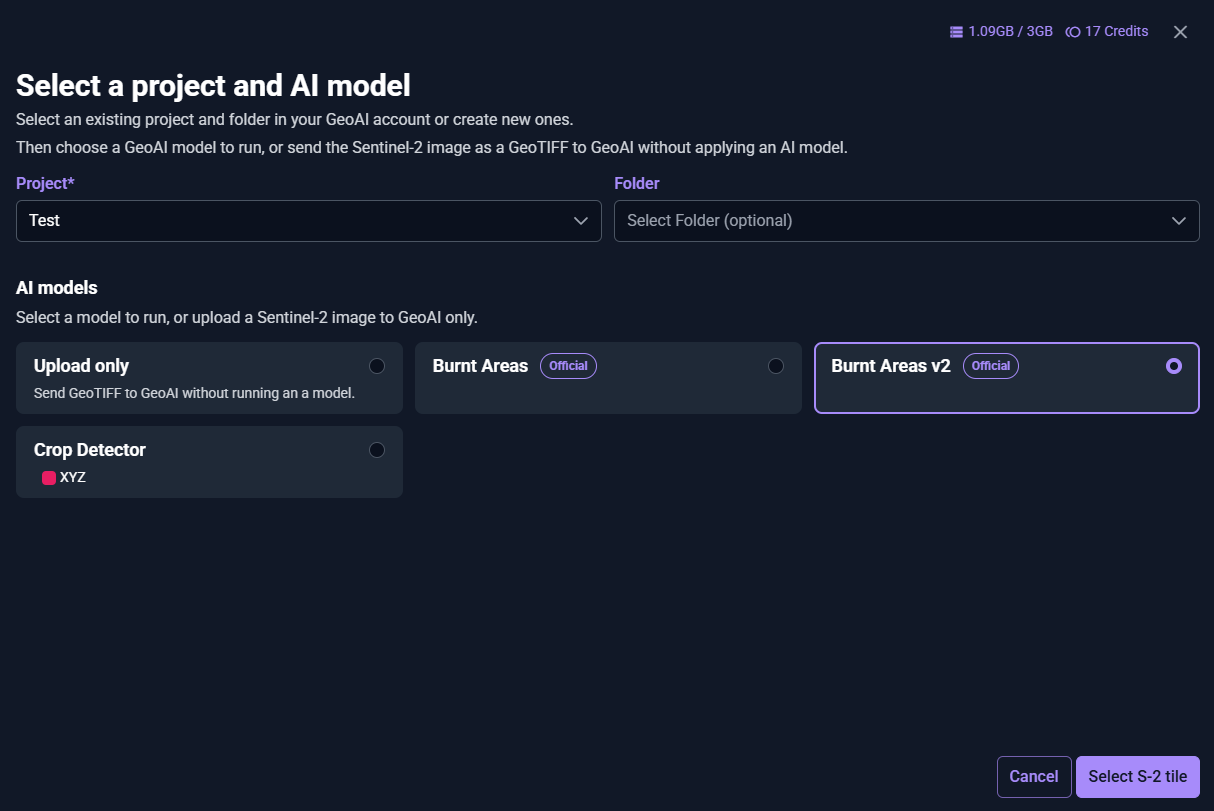This screenshot has height=811, width=1214.
Task: Click the Select S-2 tile button
Action: point(1137,776)
